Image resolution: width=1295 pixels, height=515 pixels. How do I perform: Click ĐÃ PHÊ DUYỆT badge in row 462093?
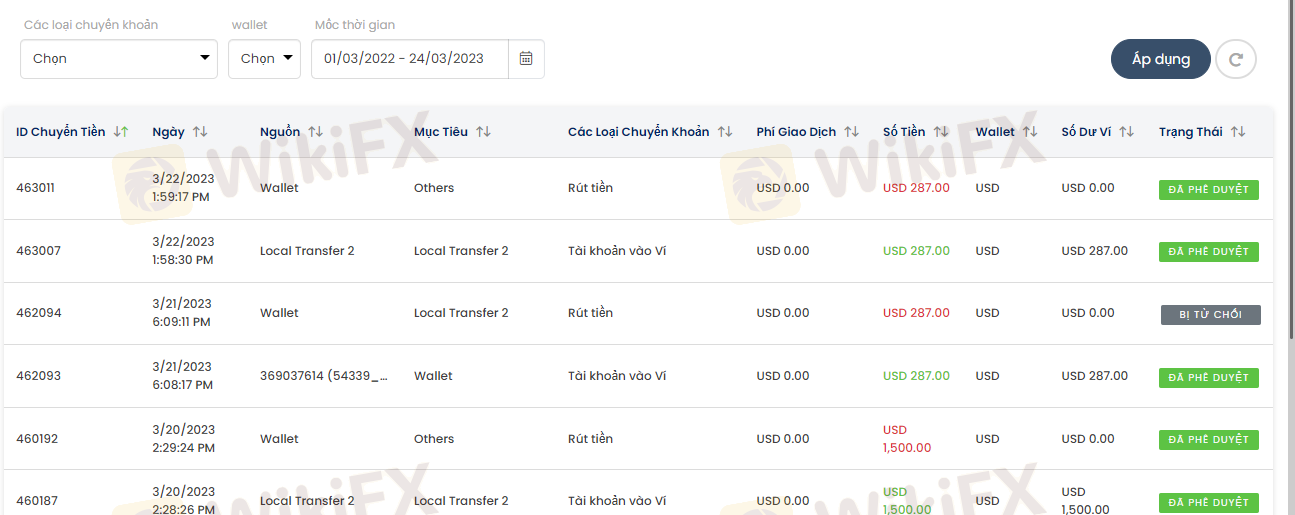(x=1209, y=378)
